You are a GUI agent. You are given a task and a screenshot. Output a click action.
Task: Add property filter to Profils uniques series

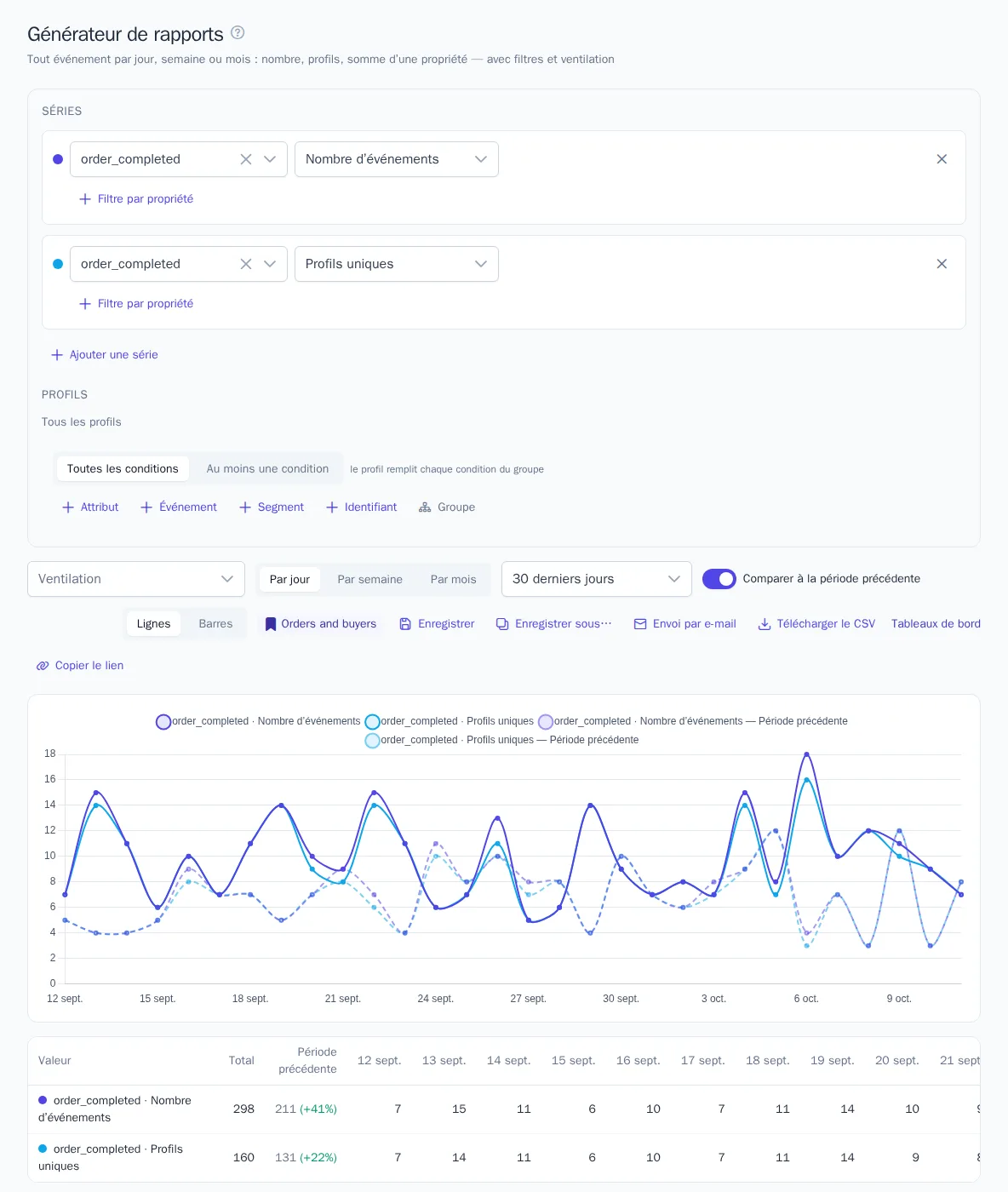tap(136, 304)
